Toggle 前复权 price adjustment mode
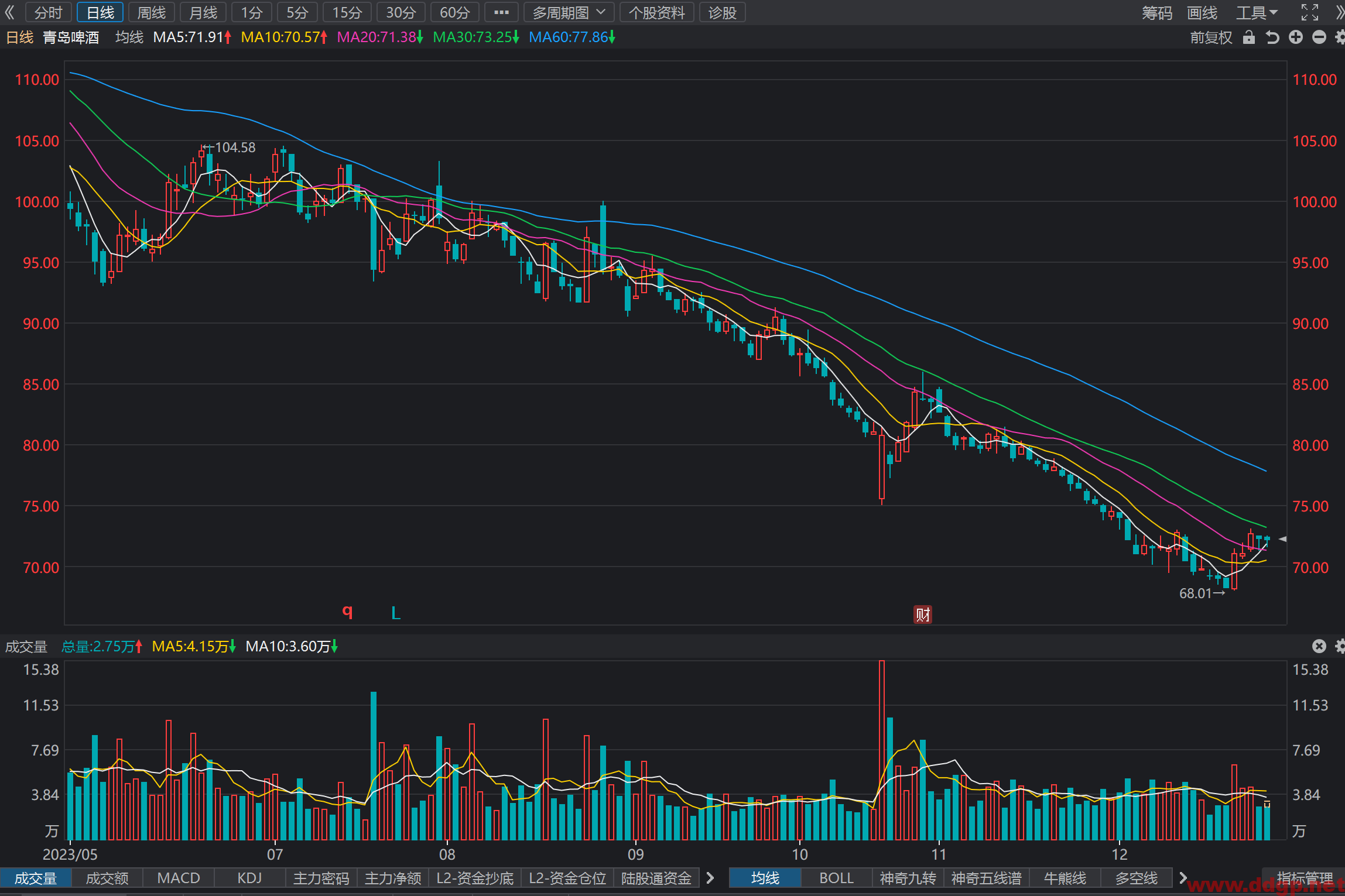 tap(1211, 37)
